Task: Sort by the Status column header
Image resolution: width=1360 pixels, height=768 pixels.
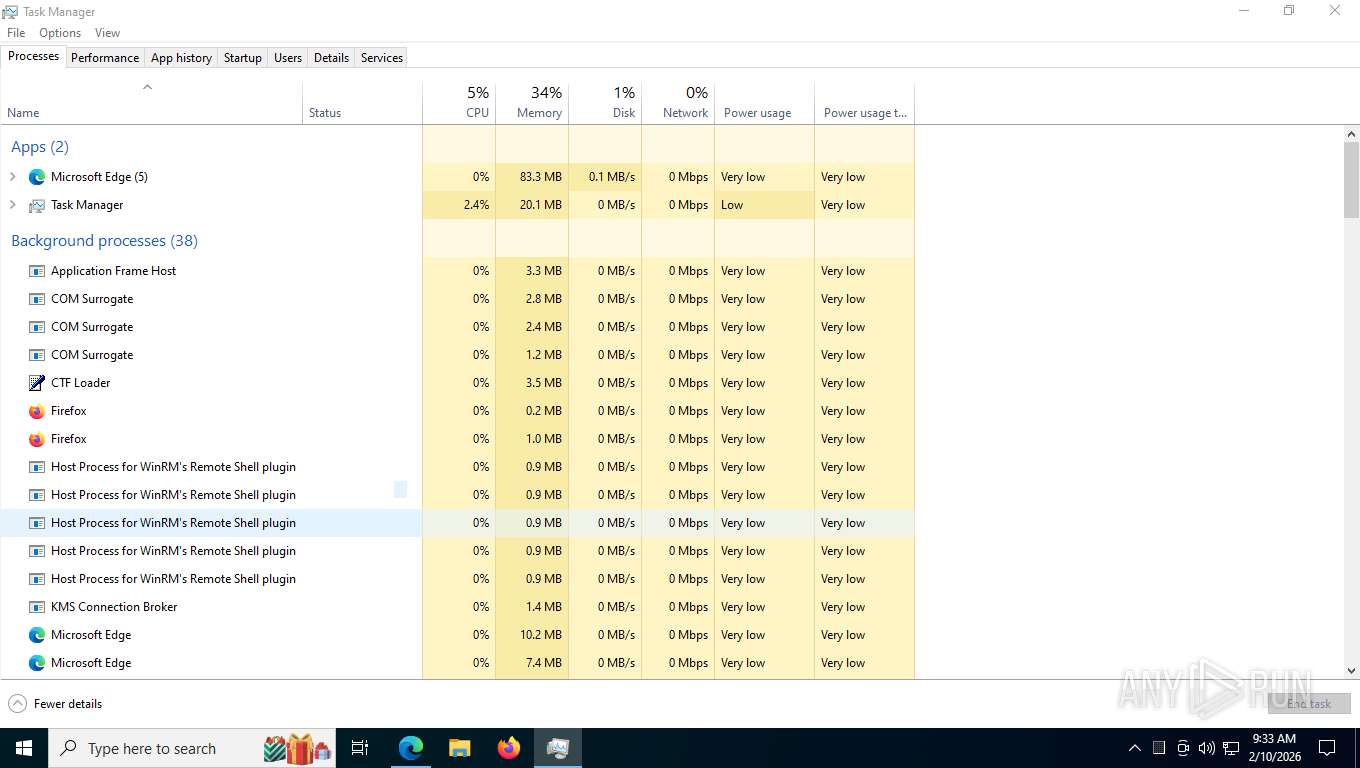Action: pyautogui.click(x=362, y=103)
